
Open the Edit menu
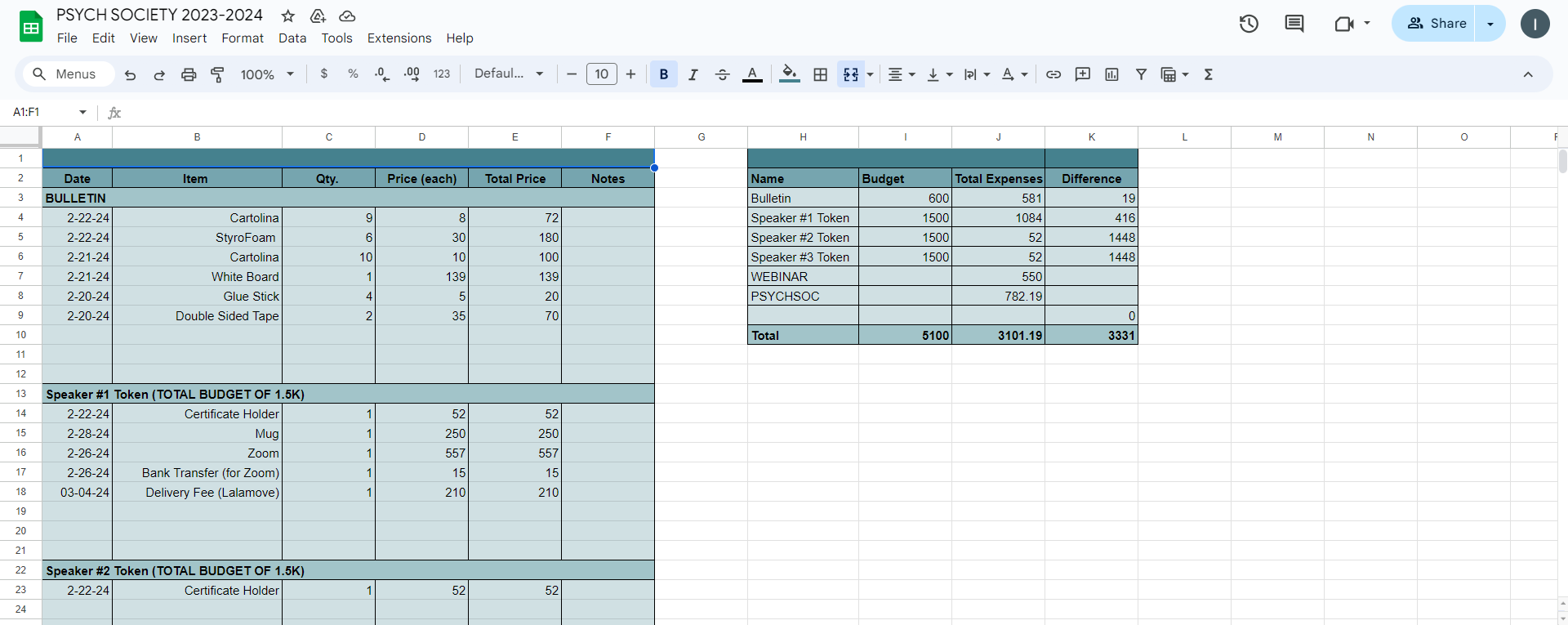tap(104, 38)
